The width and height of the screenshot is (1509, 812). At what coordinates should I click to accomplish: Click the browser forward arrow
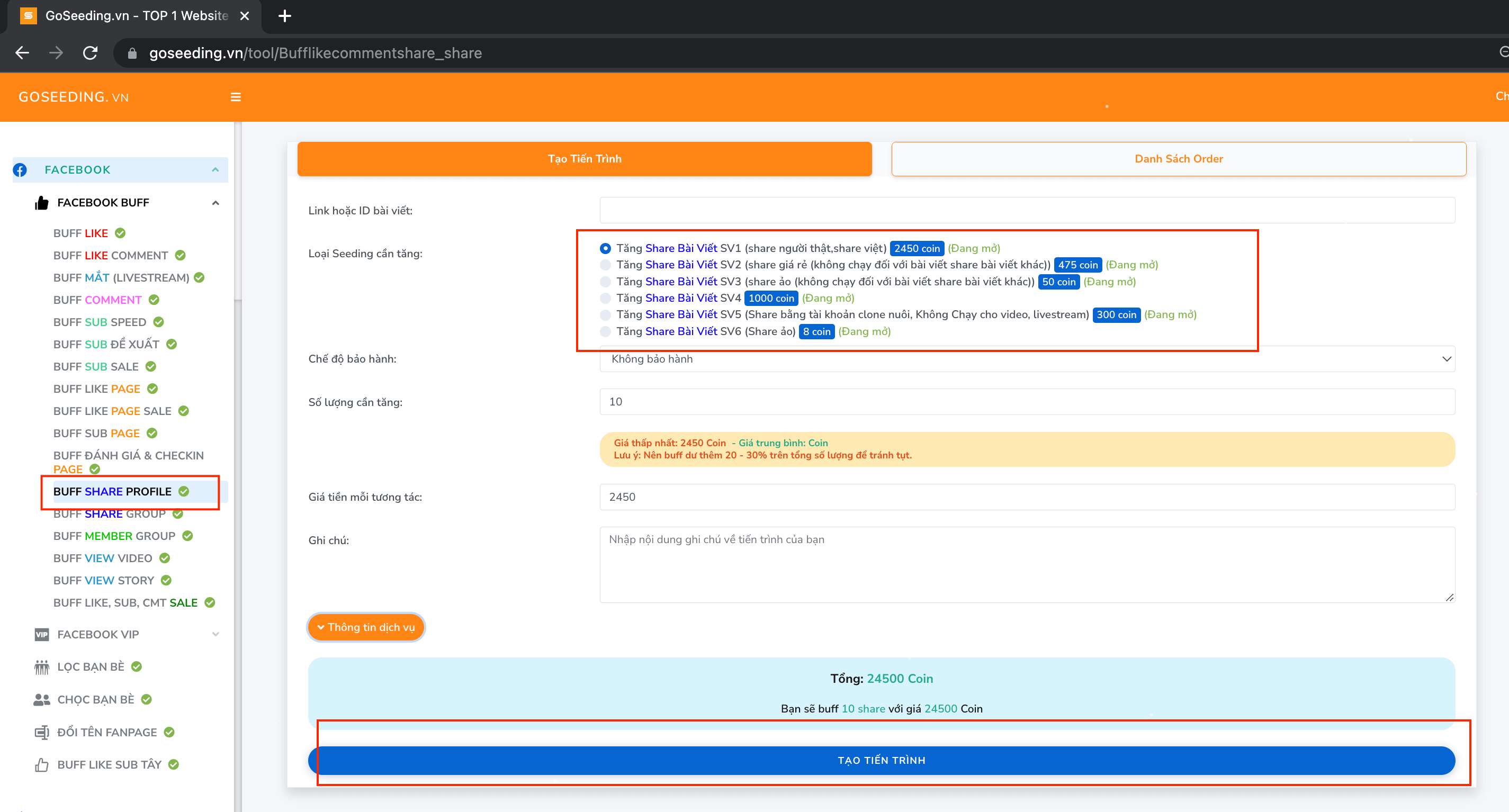click(56, 53)
